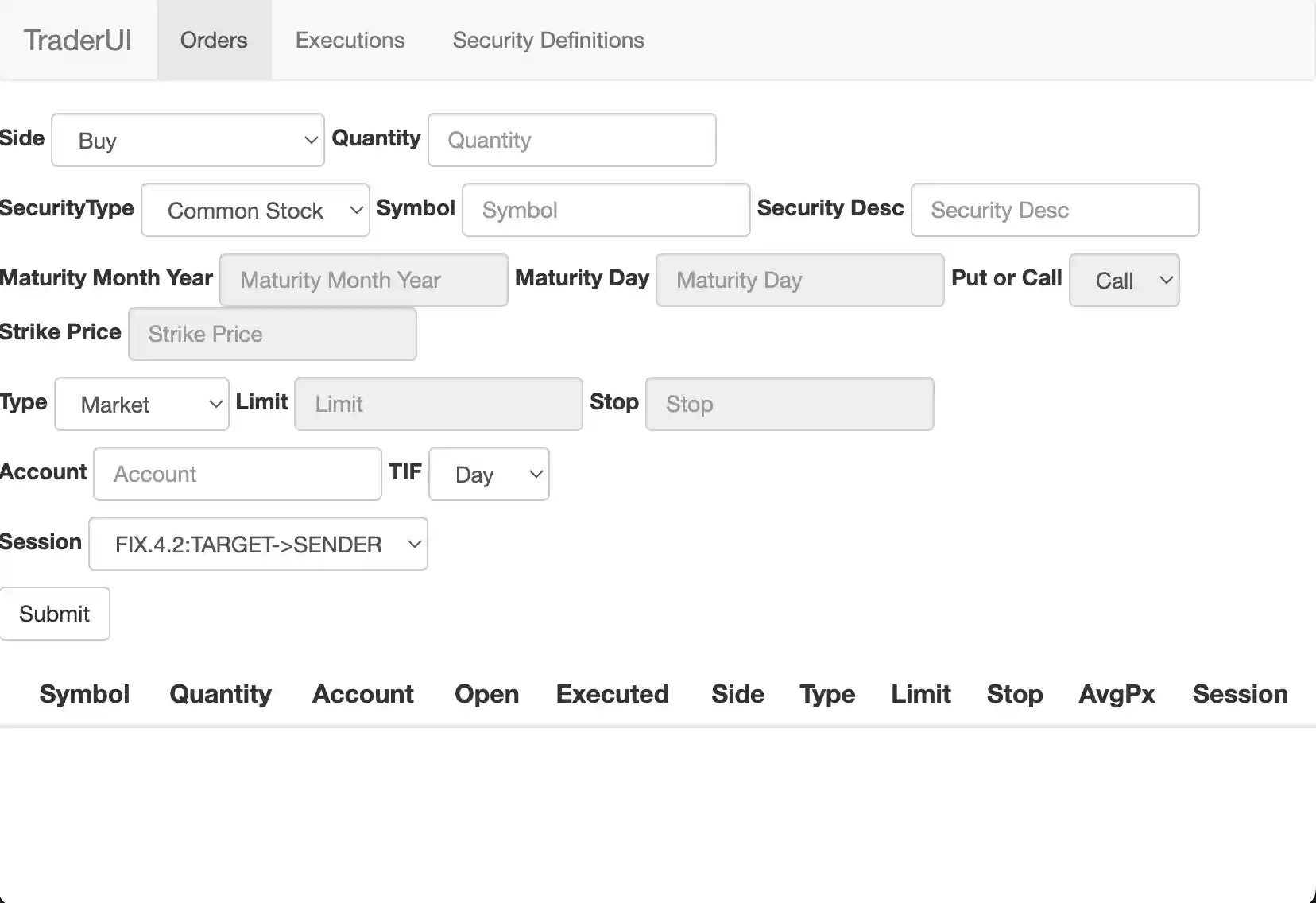The image size is (1316, 903).
Task: Click the AvgPx column header
Action: click(1116, 694)
